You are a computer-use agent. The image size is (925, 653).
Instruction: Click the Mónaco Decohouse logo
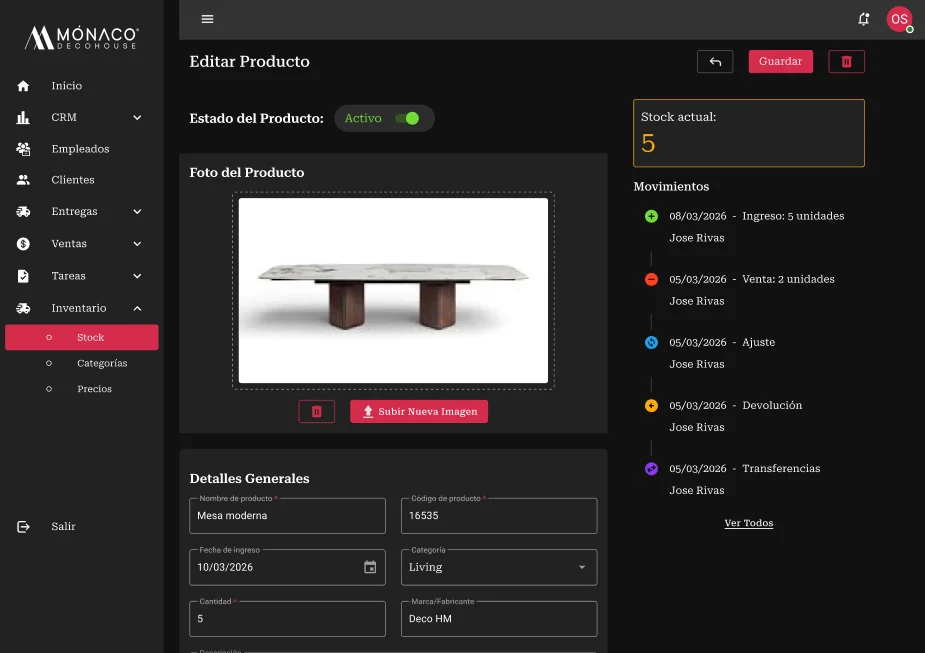(81, 38)
